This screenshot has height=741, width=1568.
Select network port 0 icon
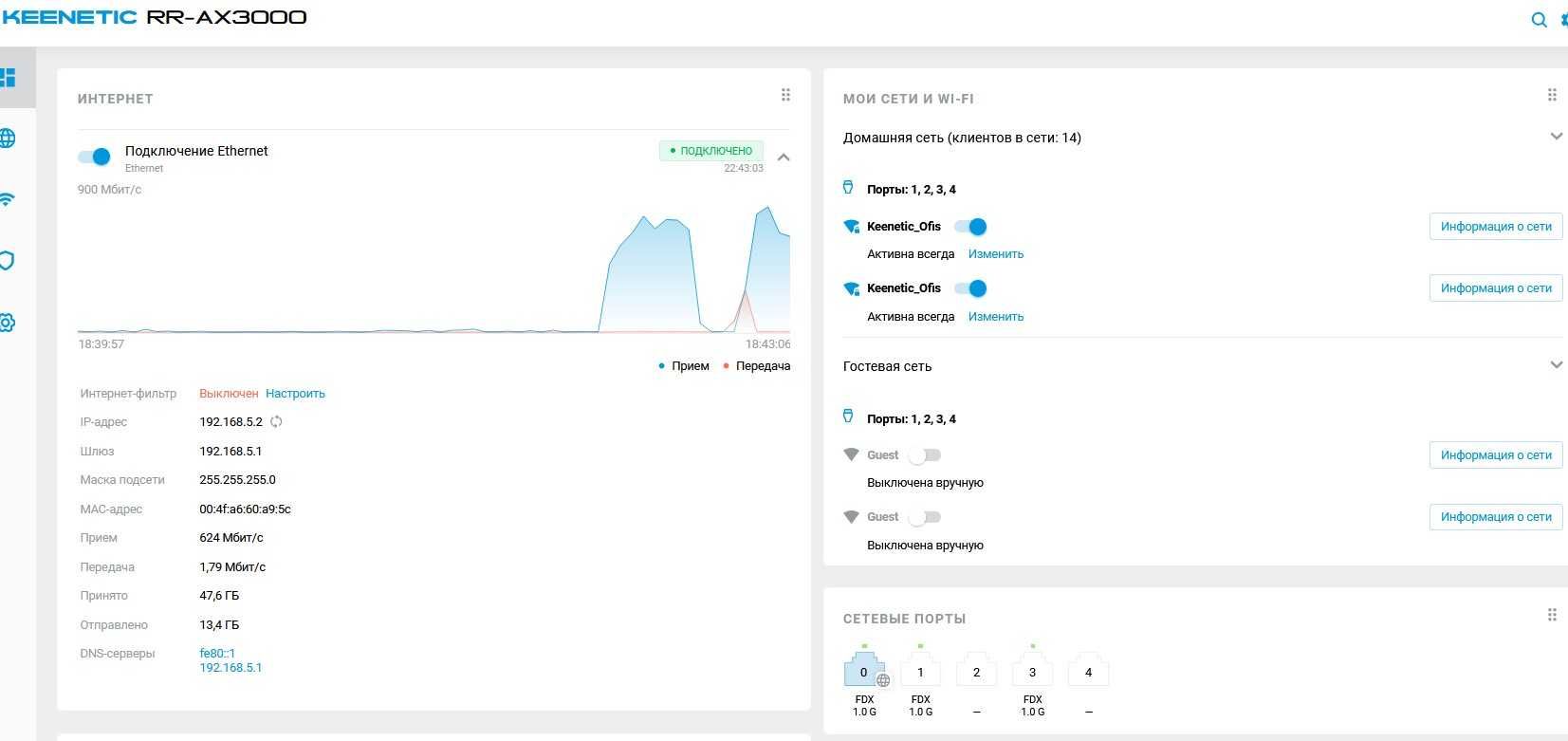[864, 669]
